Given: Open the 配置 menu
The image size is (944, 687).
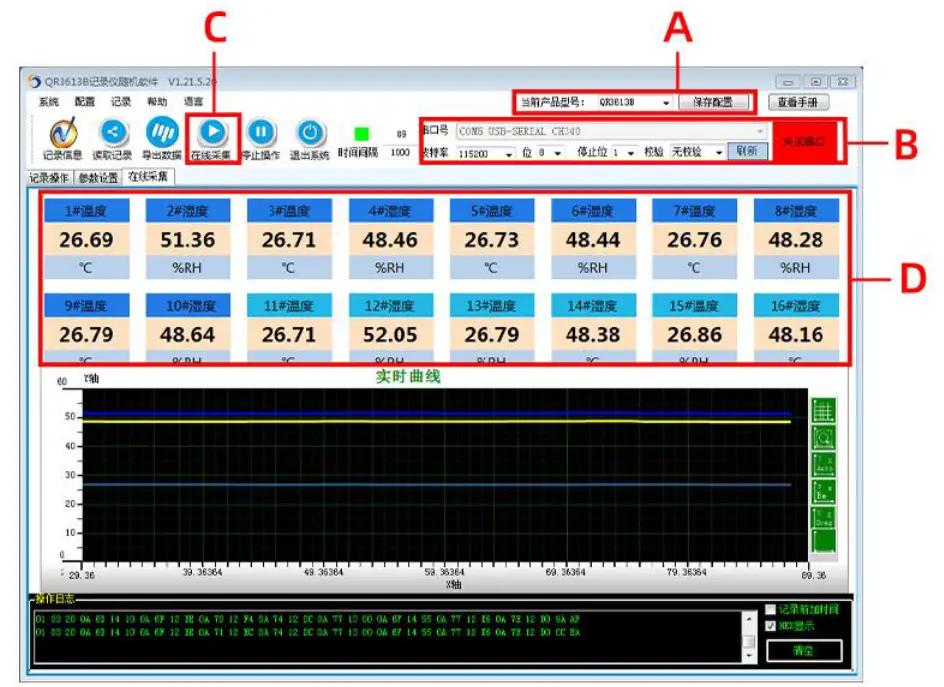Looking at the screenshot, I should click(x=85, y=102).
